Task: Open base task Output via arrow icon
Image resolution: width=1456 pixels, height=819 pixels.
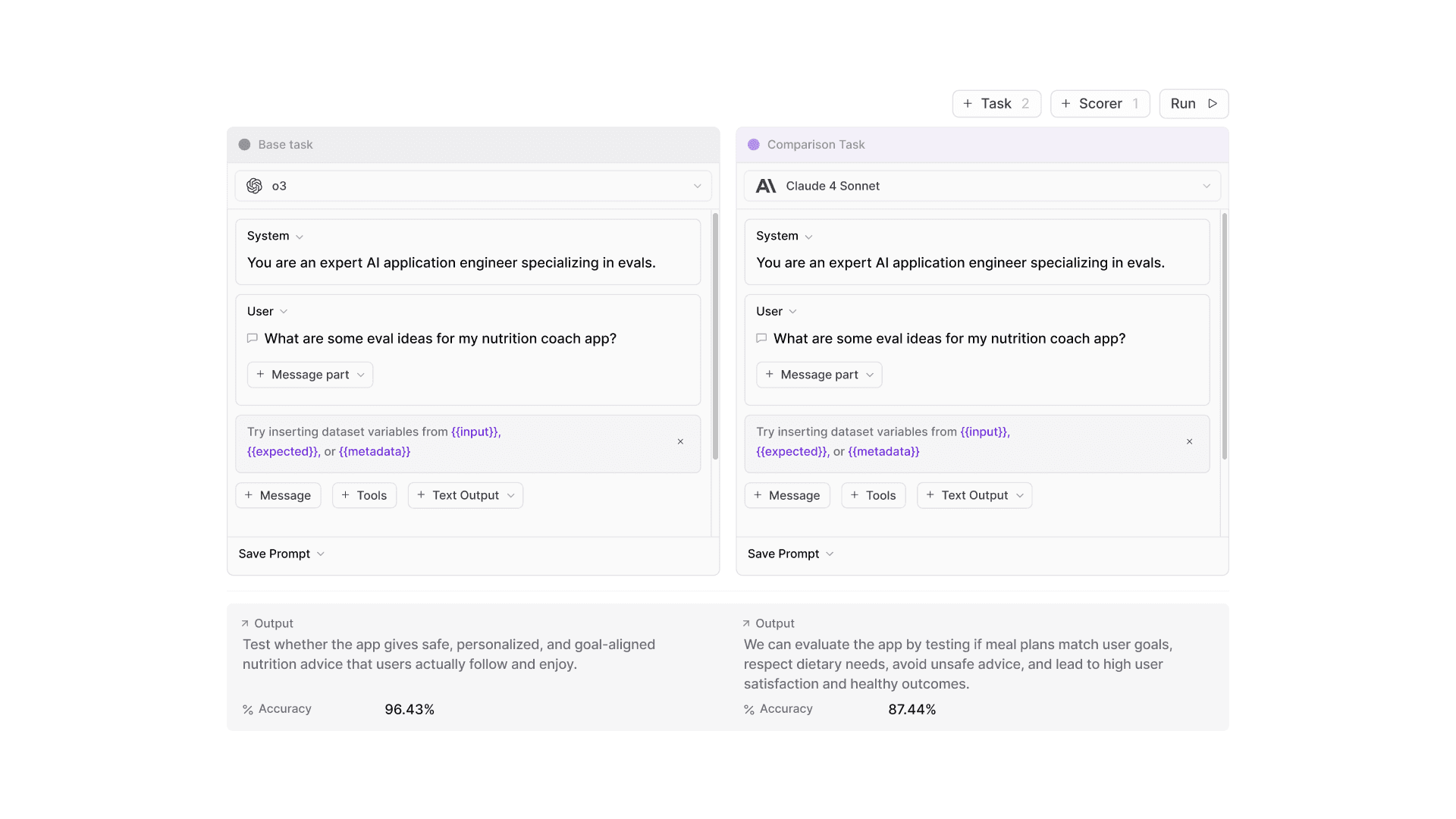Action: 245,623
